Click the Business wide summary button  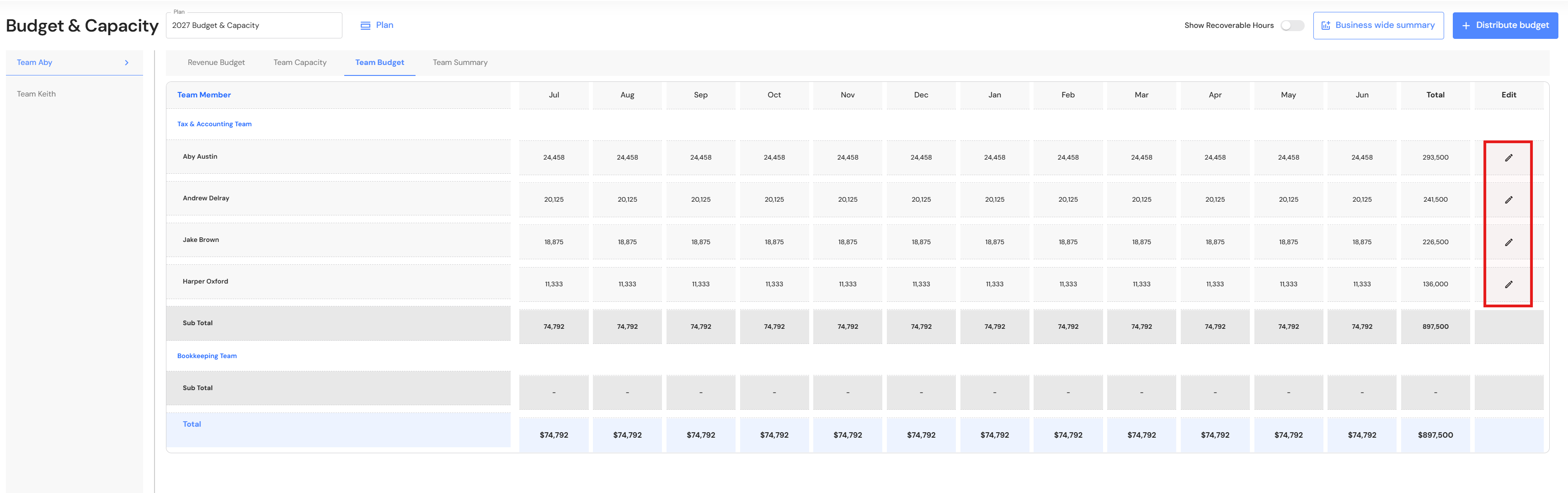tap(1378, 26)
